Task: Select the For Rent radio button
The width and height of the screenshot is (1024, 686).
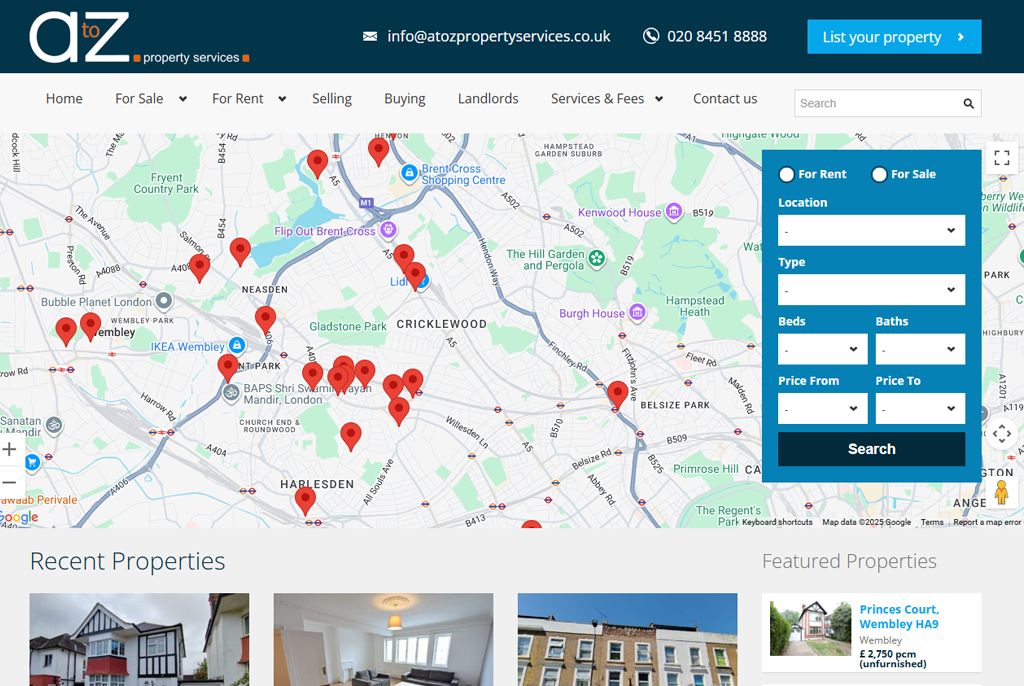Action: (x=786, y=174)
